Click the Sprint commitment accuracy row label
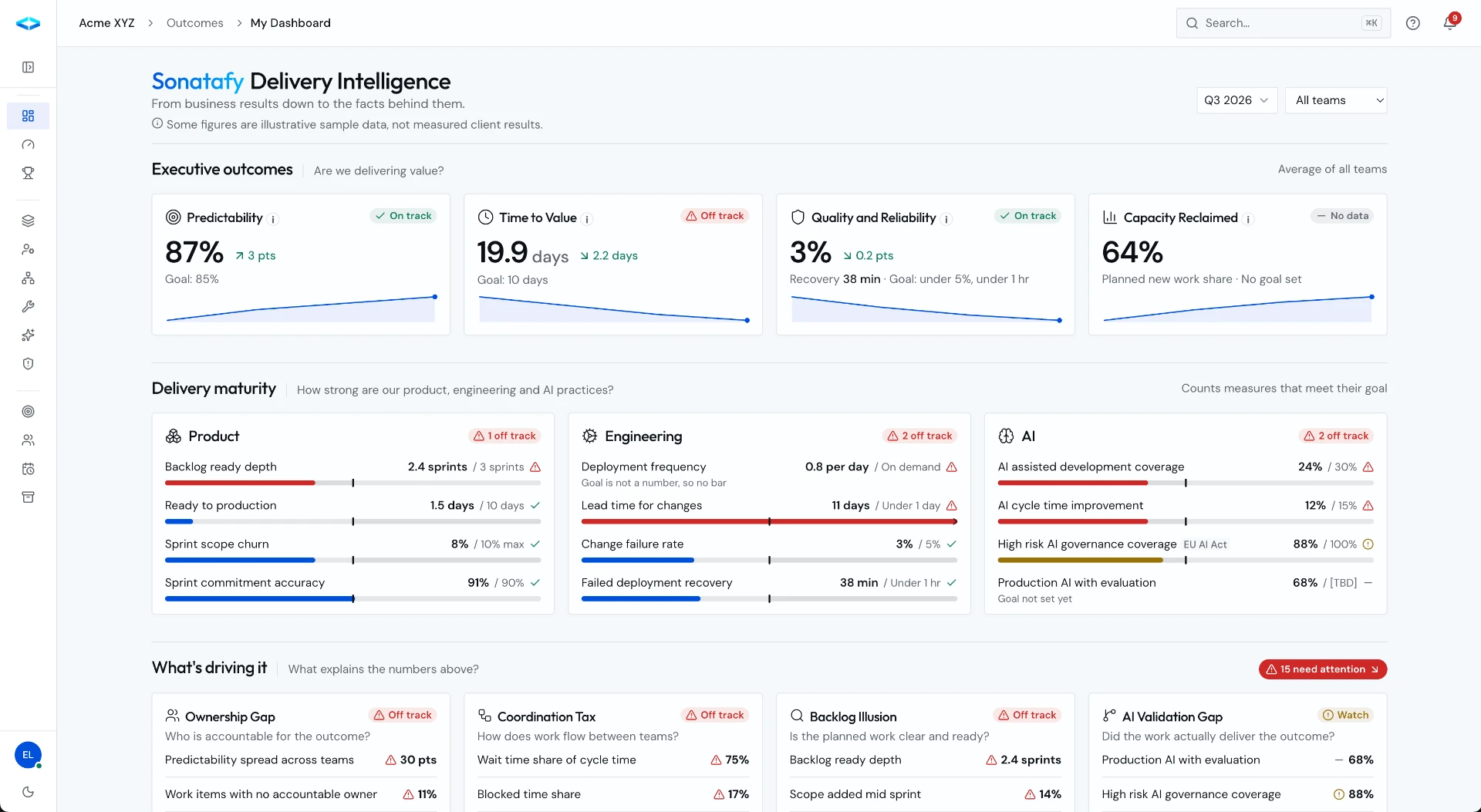The height and width of the screenshot is (812, 1481). (245, 582)
